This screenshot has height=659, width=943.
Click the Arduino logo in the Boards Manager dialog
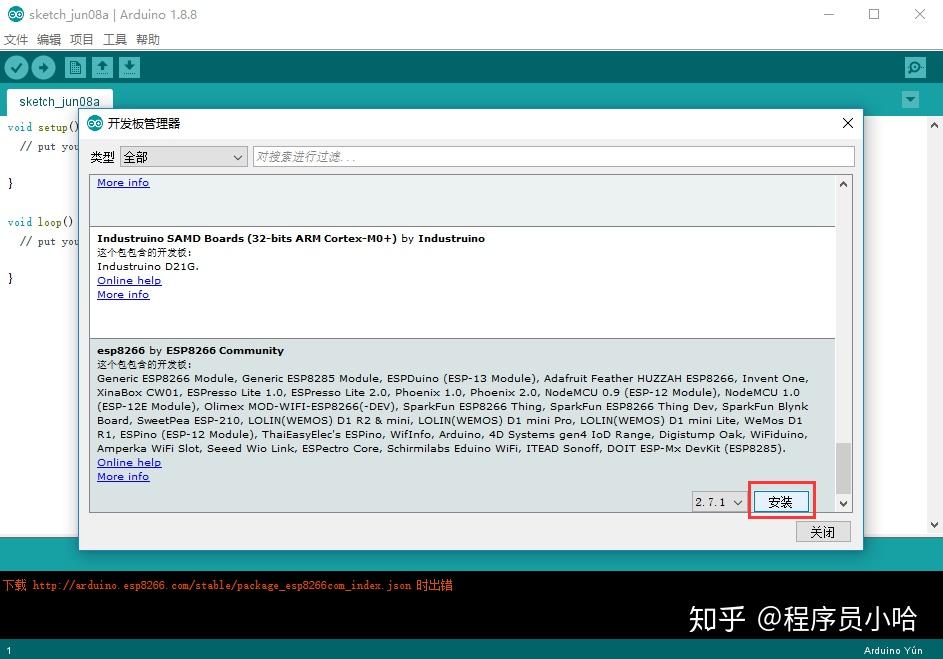pos(94,123)
